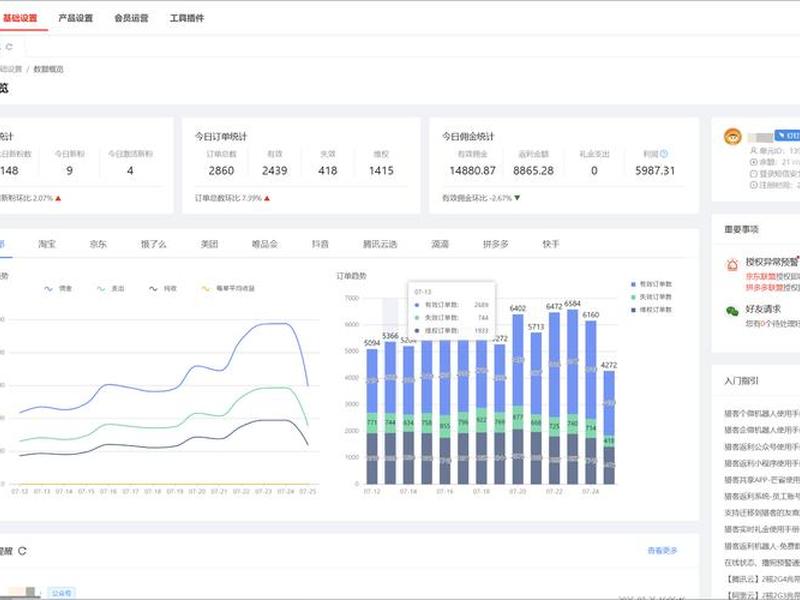
Task: Click the user avatar icon
Action: coord(733,136)
